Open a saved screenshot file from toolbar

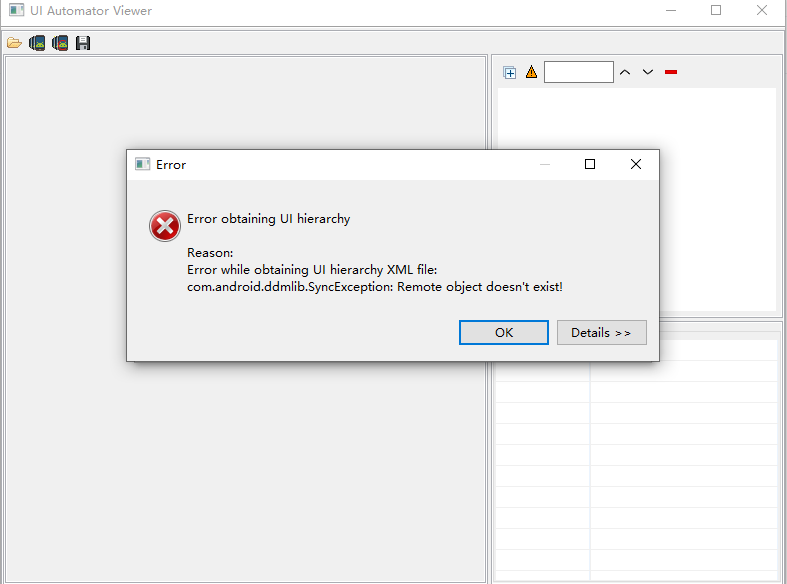pos(14,43)
